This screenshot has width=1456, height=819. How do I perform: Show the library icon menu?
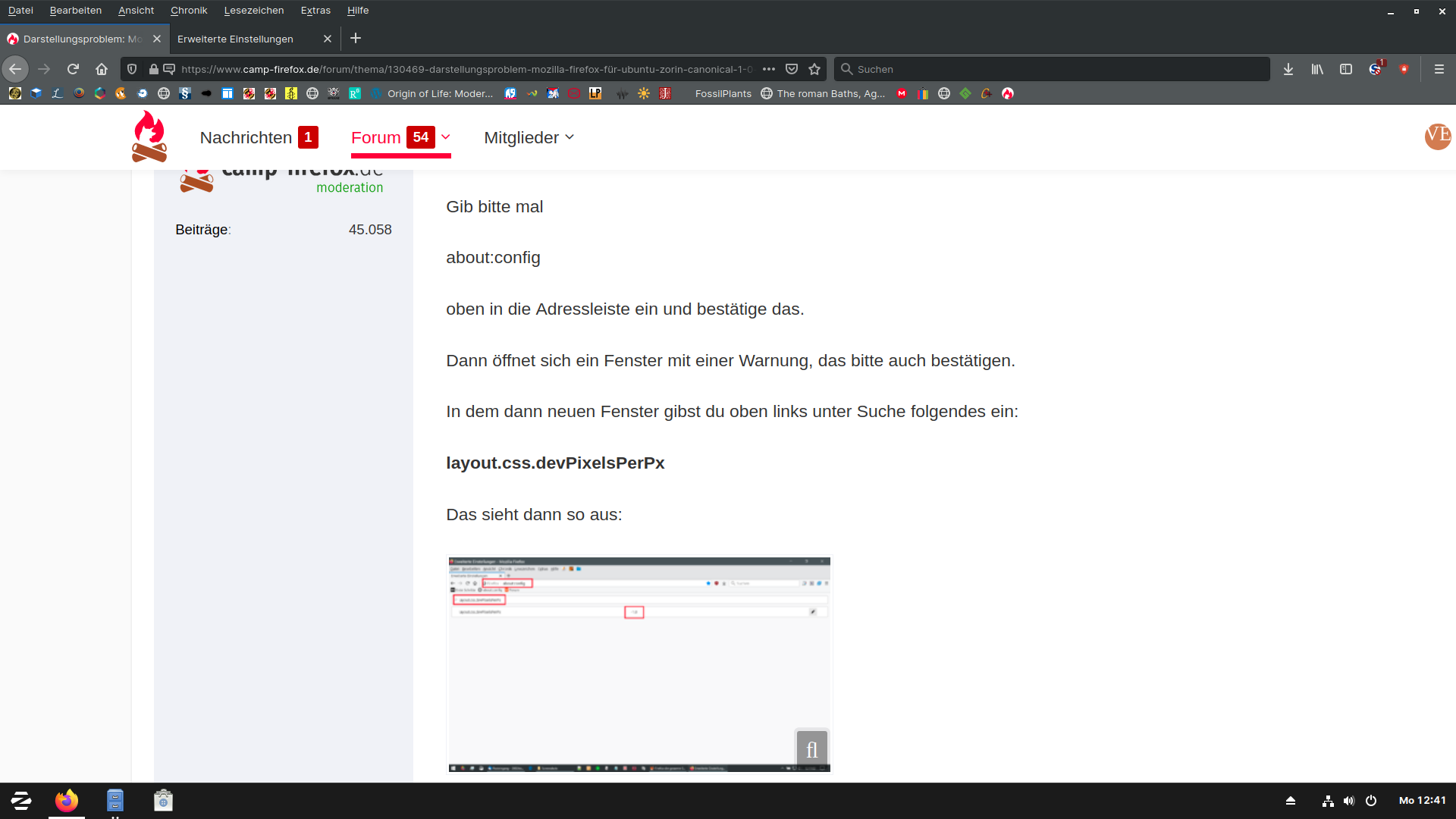click(x=1317, y=69)
